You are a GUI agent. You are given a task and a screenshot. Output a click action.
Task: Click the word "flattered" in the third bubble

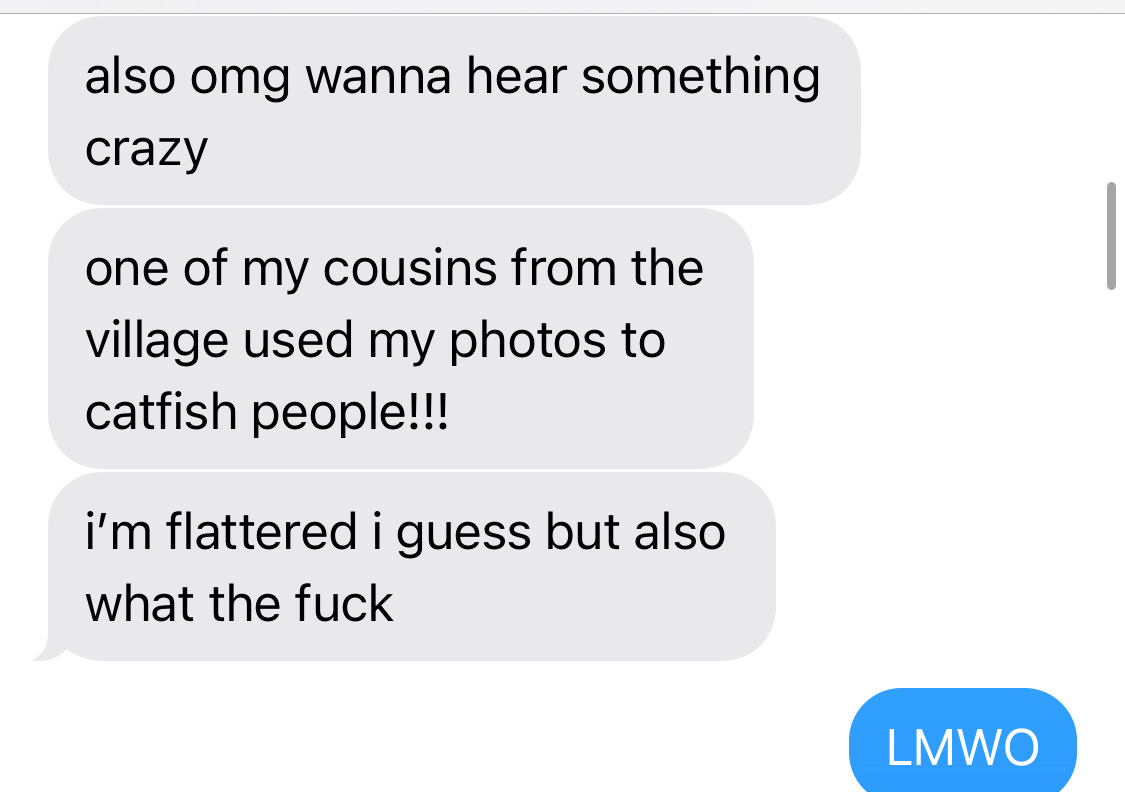(x=261, y=532)
